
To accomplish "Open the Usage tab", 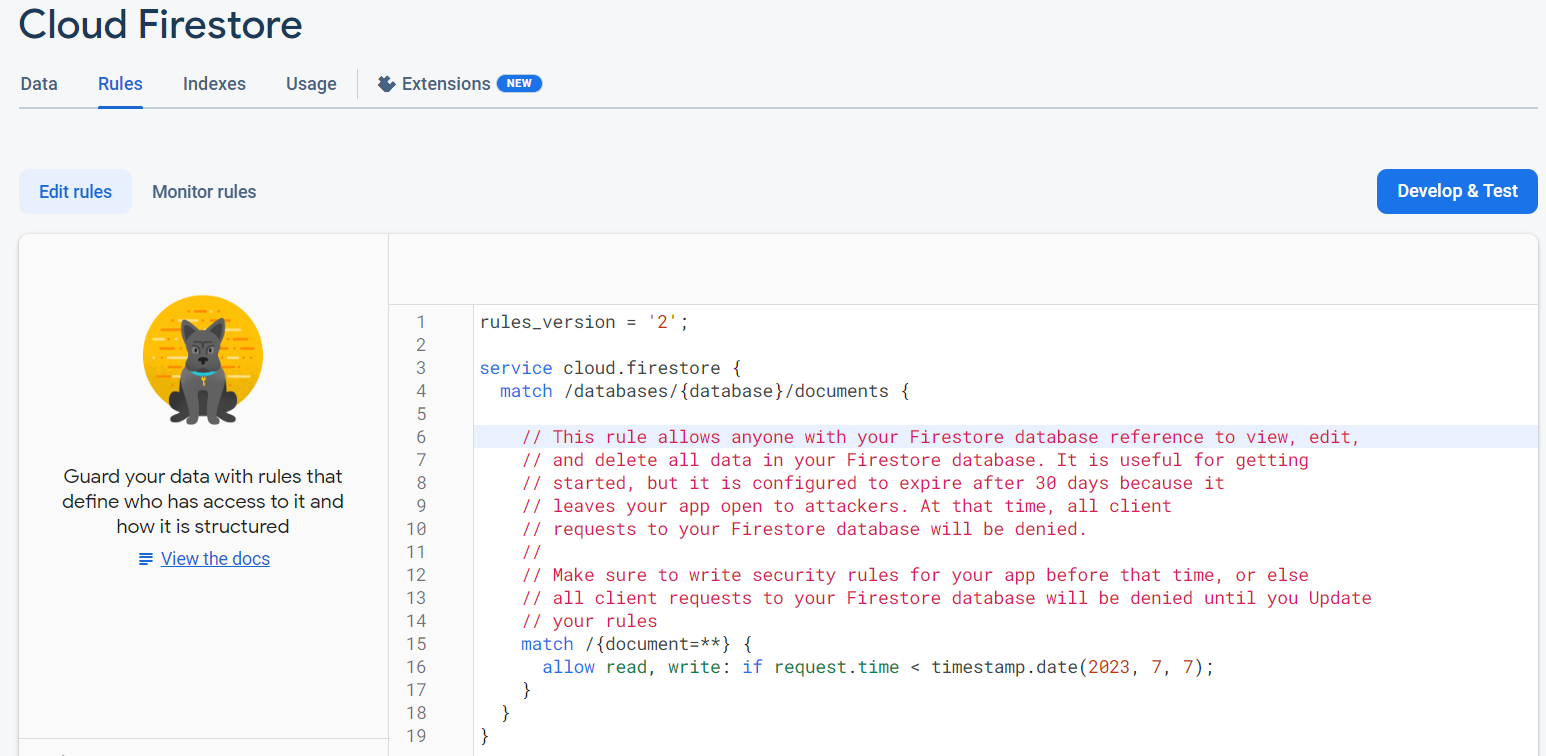I will (x=311, y=84).
